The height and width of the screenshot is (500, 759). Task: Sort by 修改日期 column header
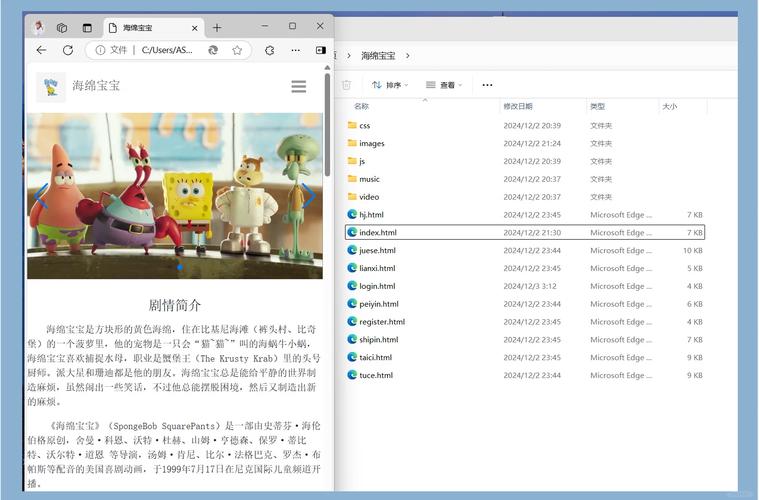click(x=518, y=106)
